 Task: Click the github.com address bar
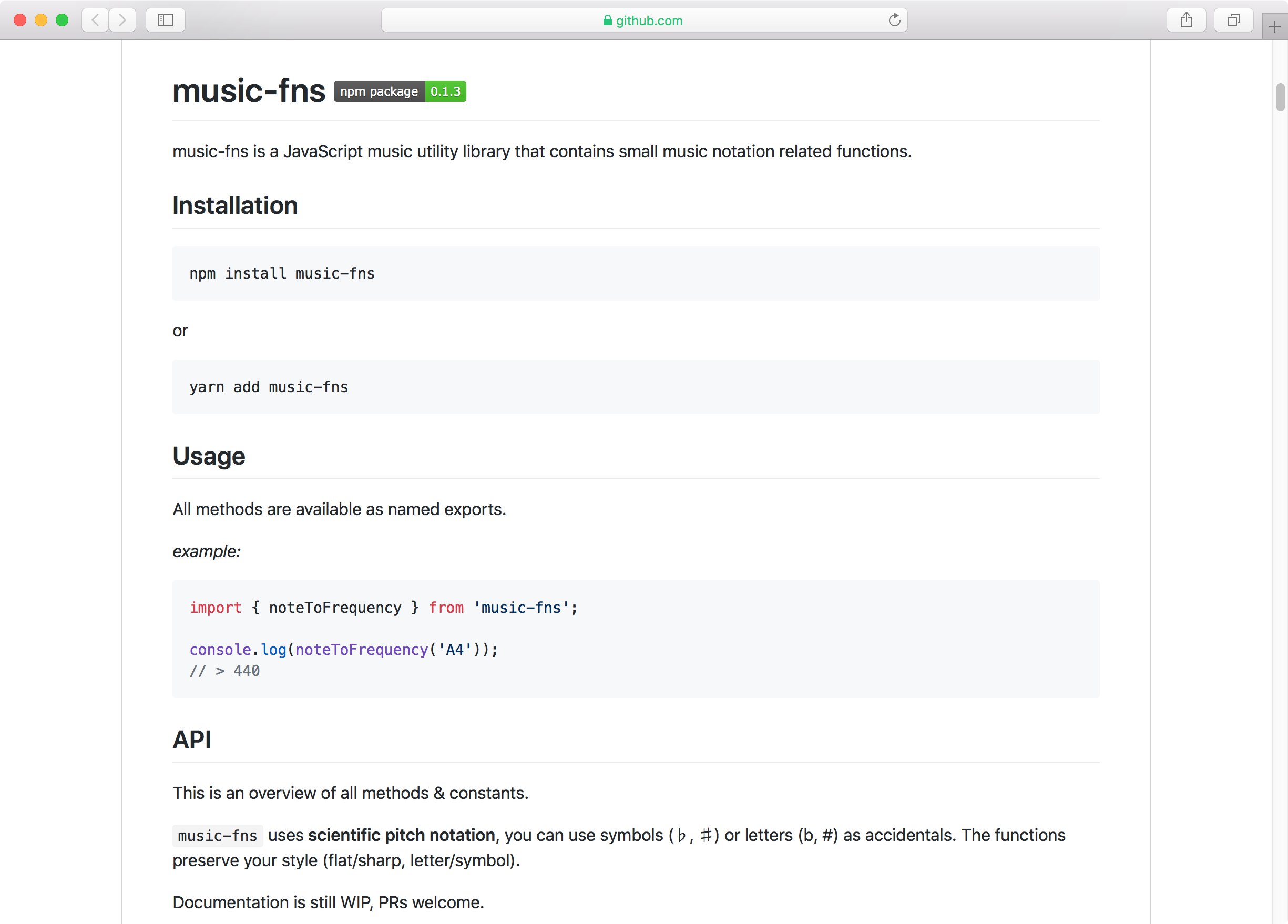(x=649, y=20)
